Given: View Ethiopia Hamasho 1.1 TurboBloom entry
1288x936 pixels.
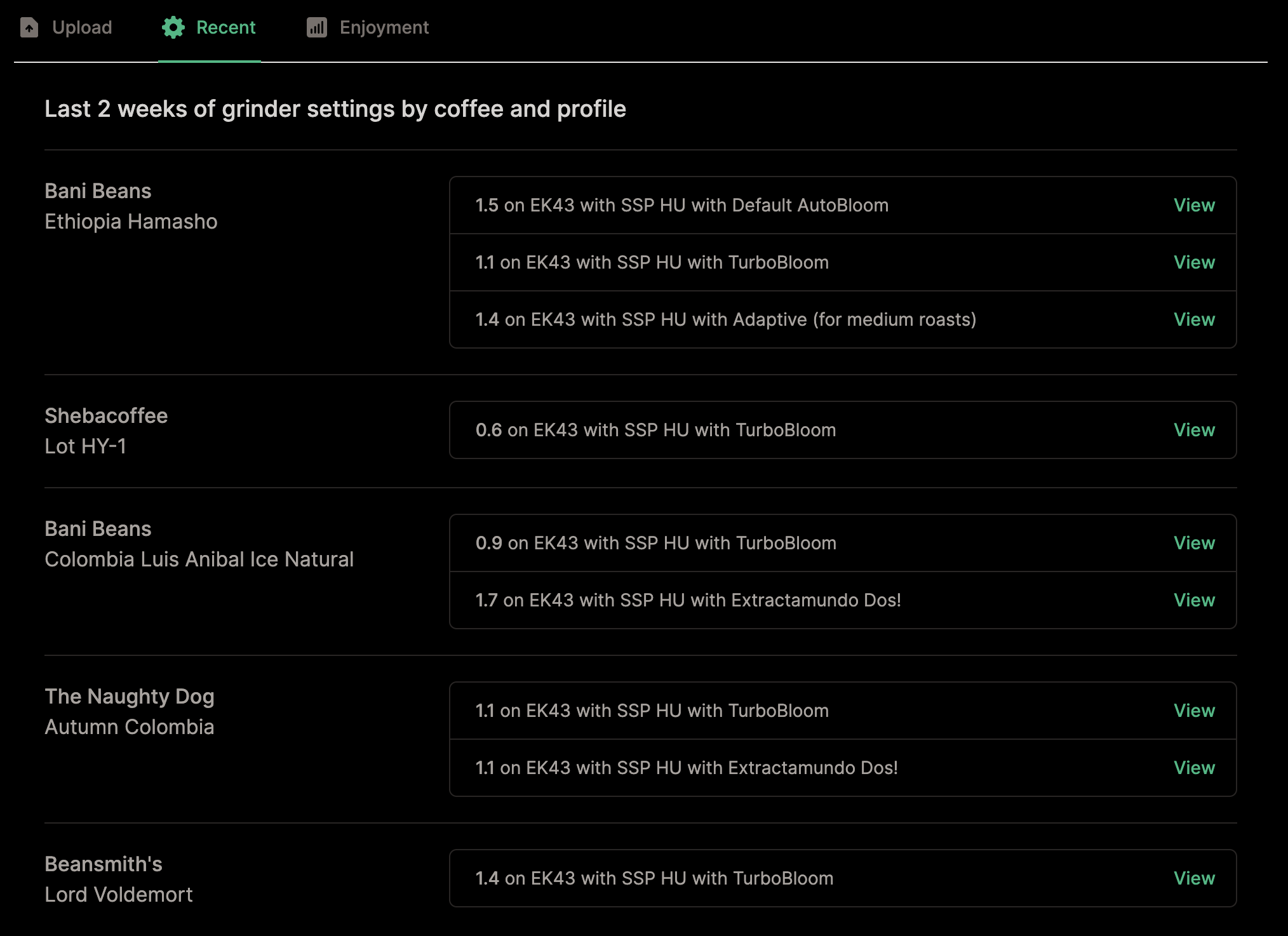Looking at the screenshot, I should pos(1193,262).
